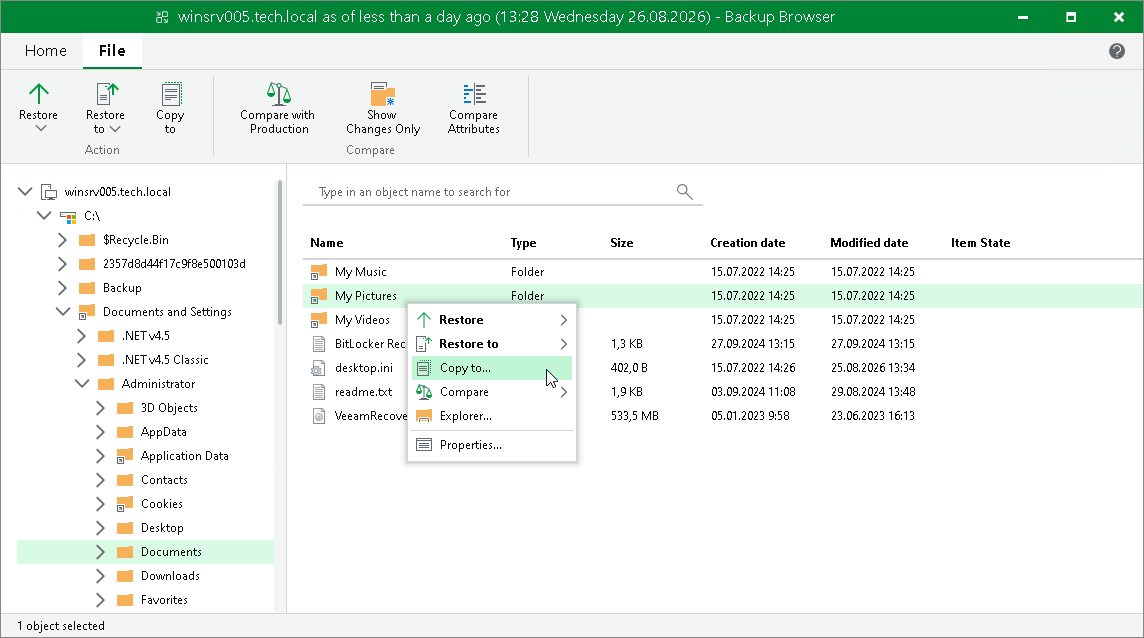Click the Backup folder icon in tree
The width and height of the screenshot is (1144, 638).
87,288
